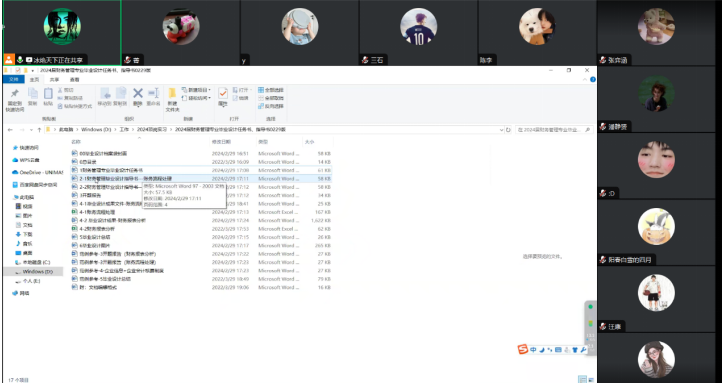Click the Excel icon of 4-1财务流程处理
Viewport: 722px width, 383px height.
pyautogui.click(x=75, y=212)
